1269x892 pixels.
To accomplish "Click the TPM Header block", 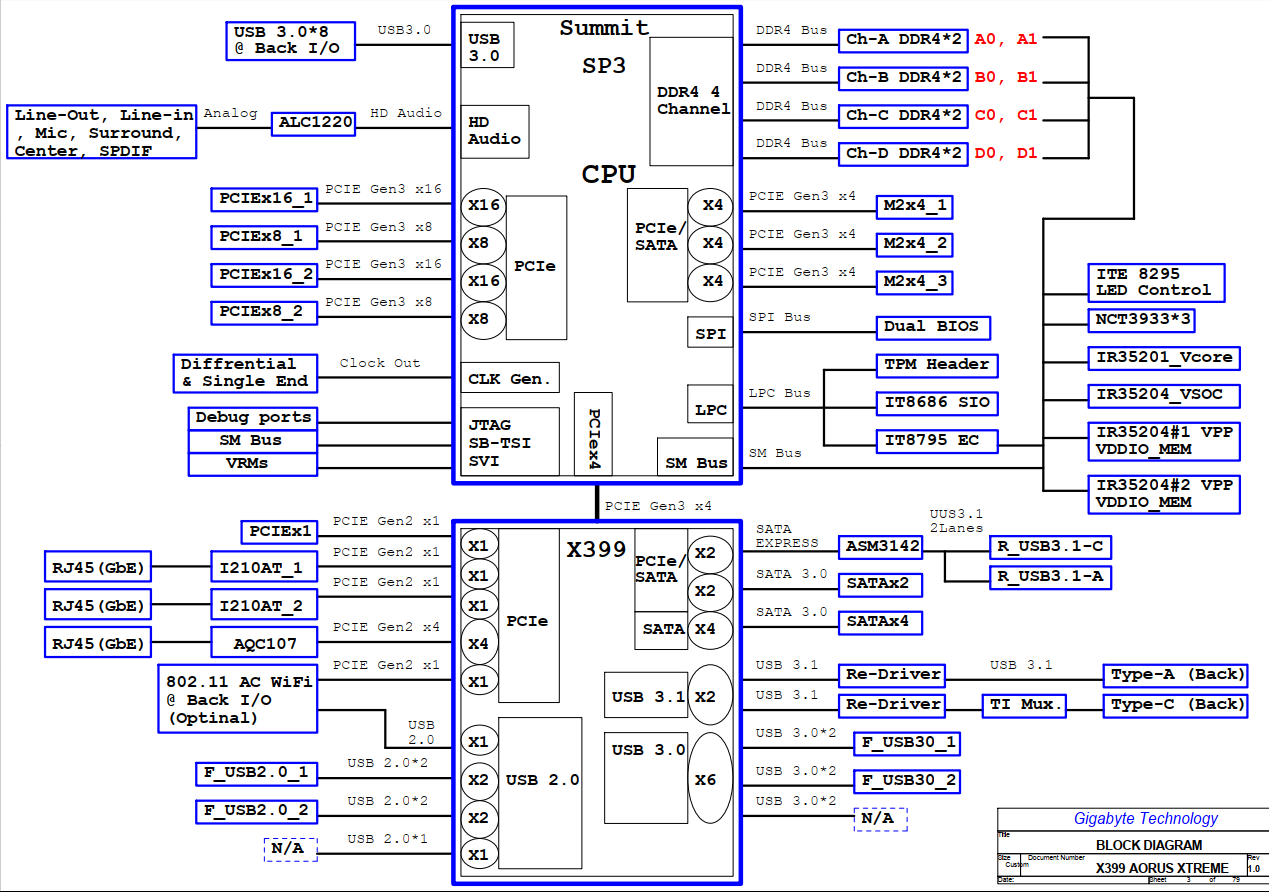I will tap(937, 365).
